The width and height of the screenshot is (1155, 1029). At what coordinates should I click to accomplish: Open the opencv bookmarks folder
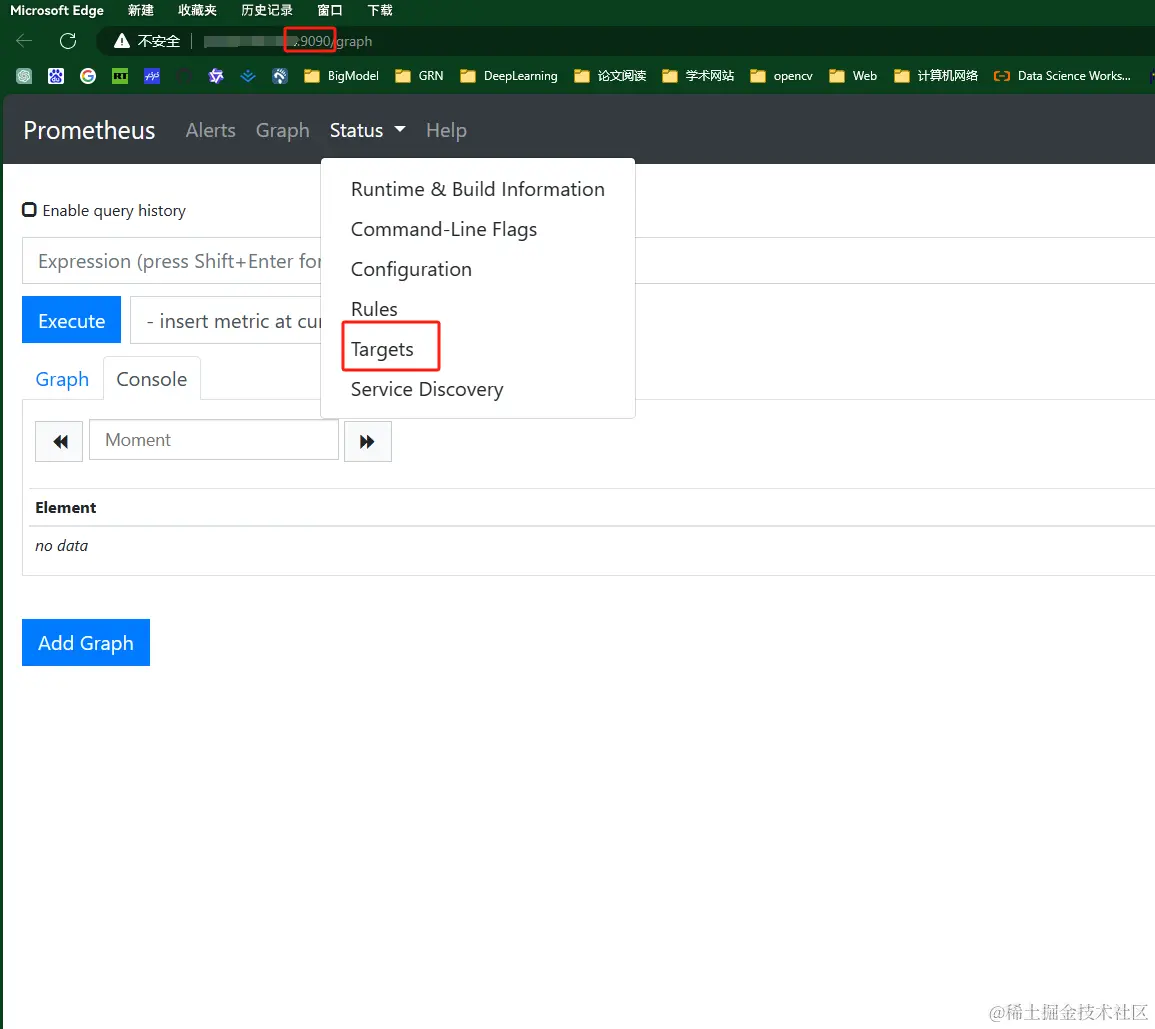(x=781, y=76)
